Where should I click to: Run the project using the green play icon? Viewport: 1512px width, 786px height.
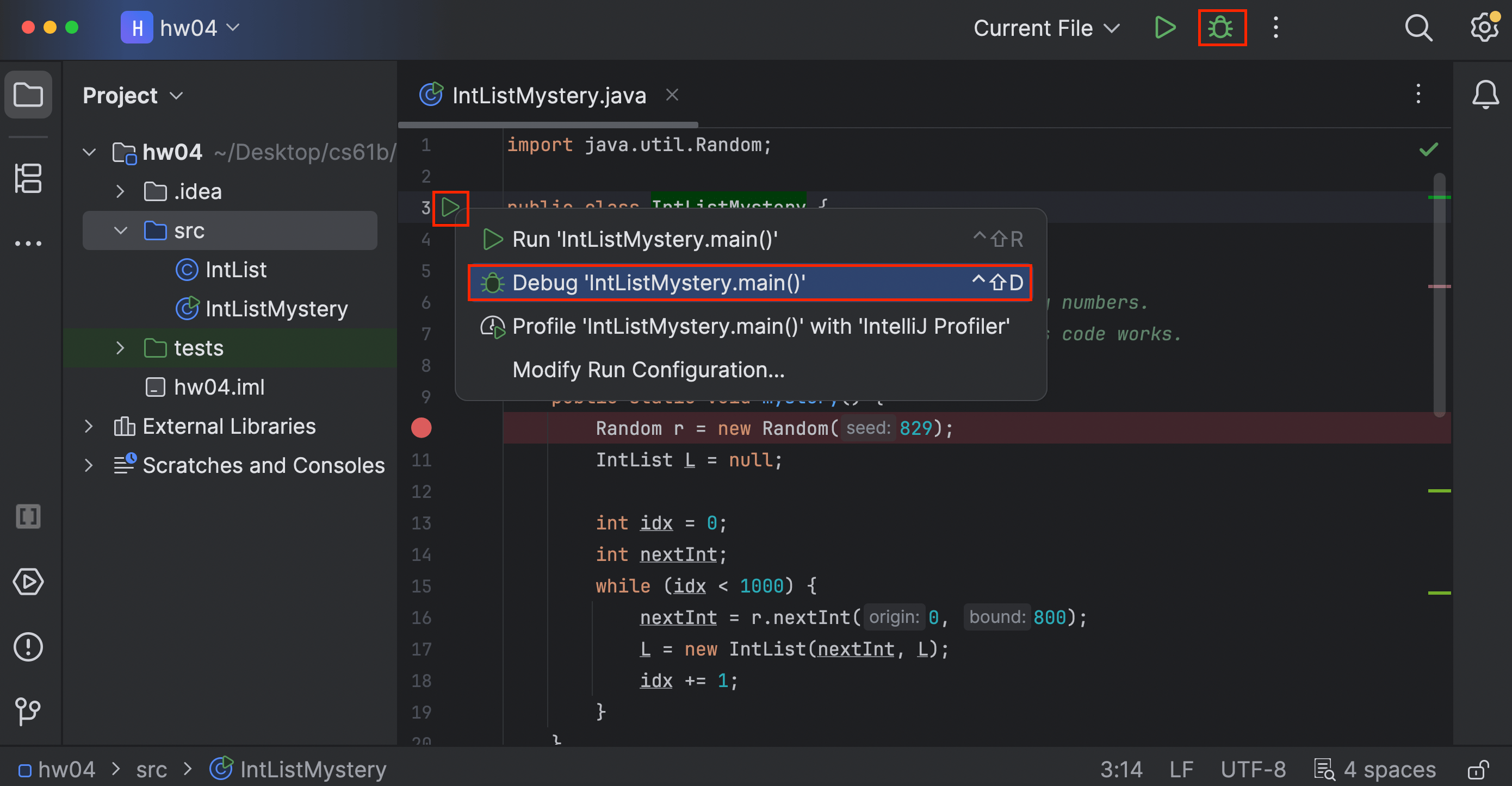(1164, 28)
